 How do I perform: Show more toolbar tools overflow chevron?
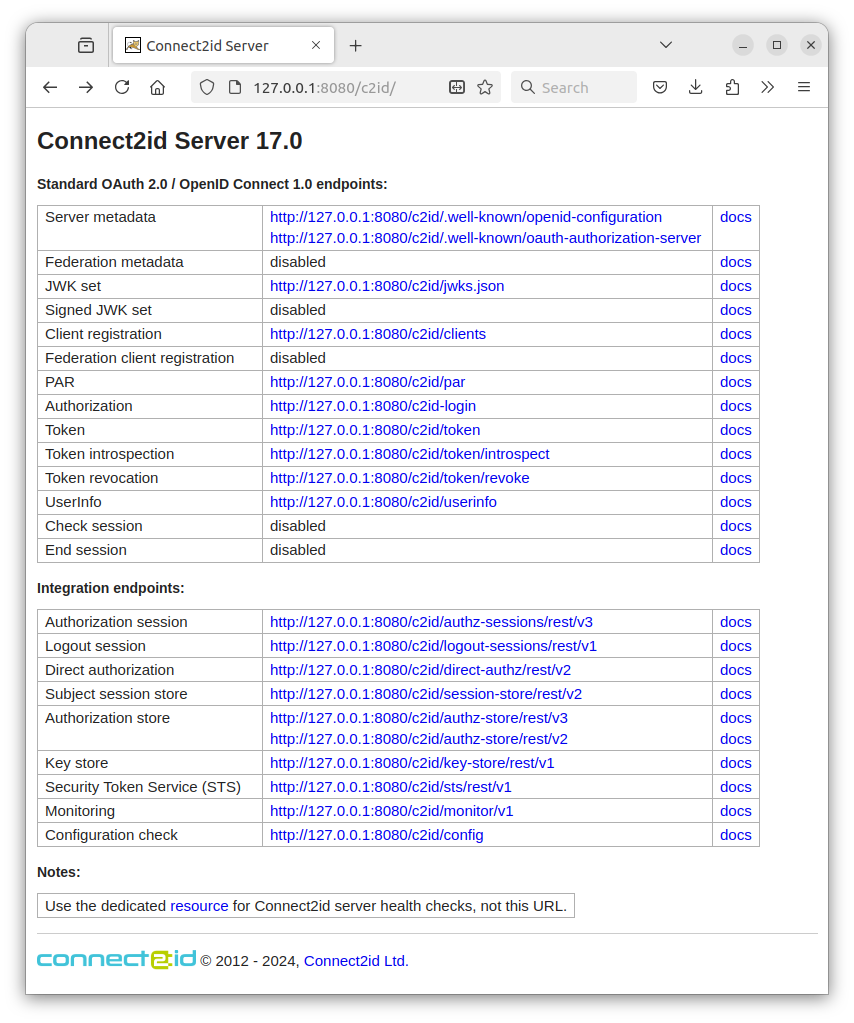[767, 87]
